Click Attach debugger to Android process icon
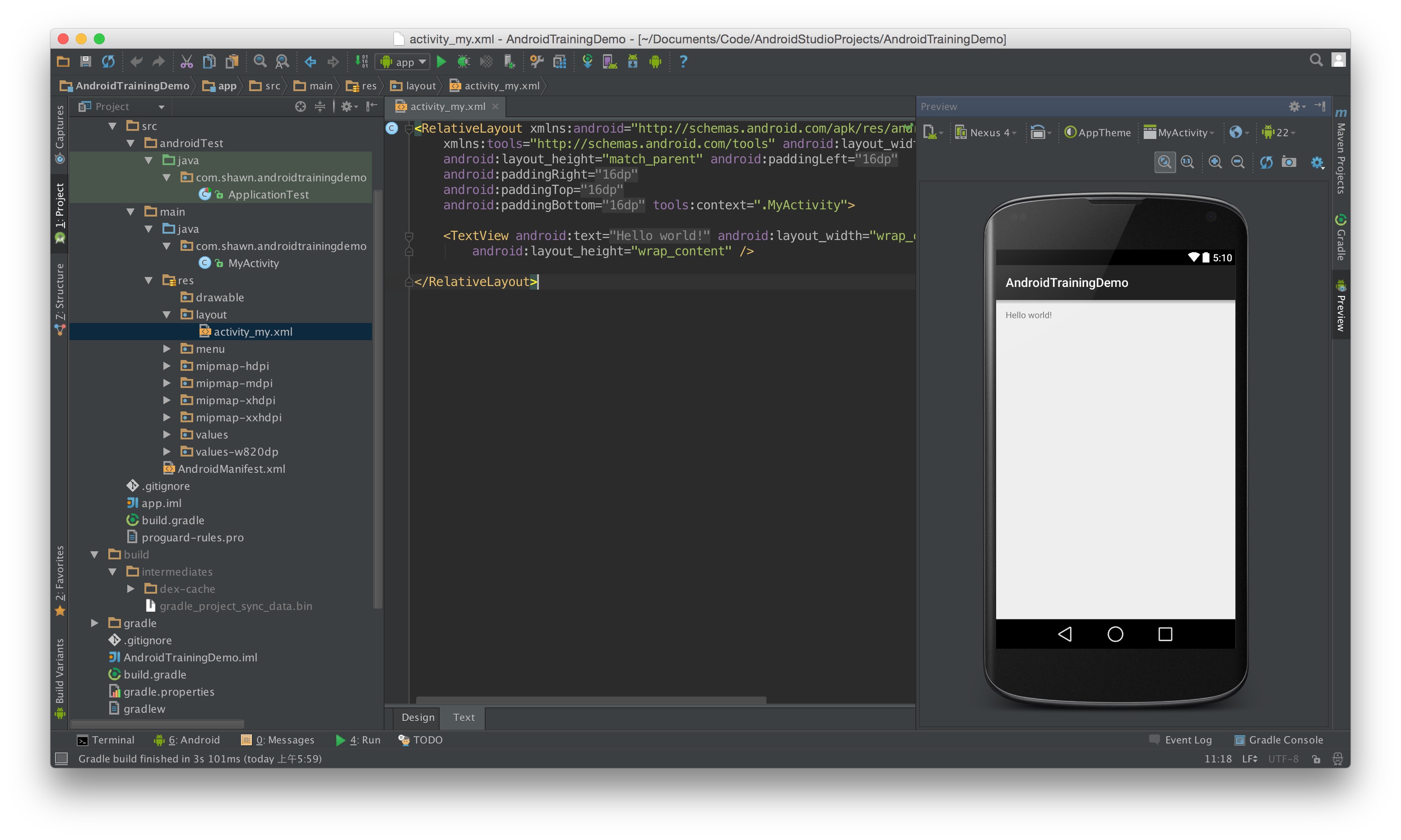 click(x=509, y=62)
